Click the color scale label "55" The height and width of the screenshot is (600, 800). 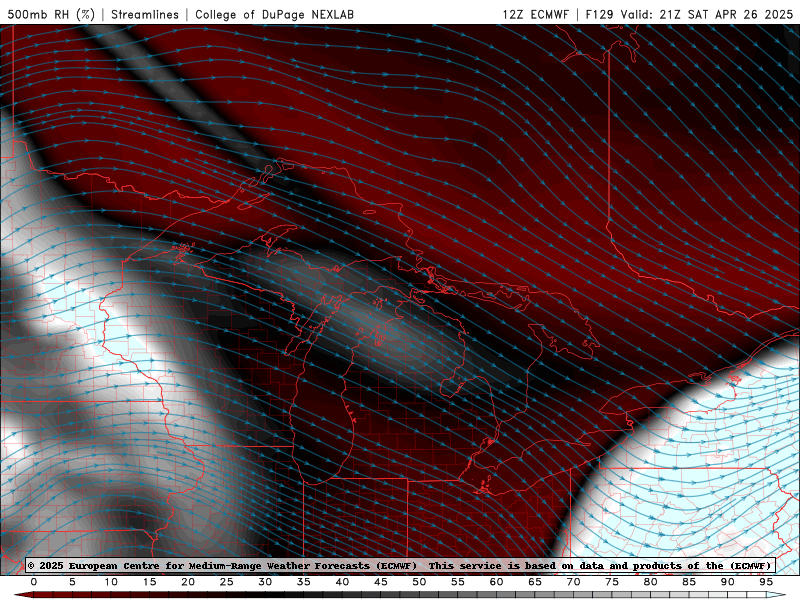(458, 582)
